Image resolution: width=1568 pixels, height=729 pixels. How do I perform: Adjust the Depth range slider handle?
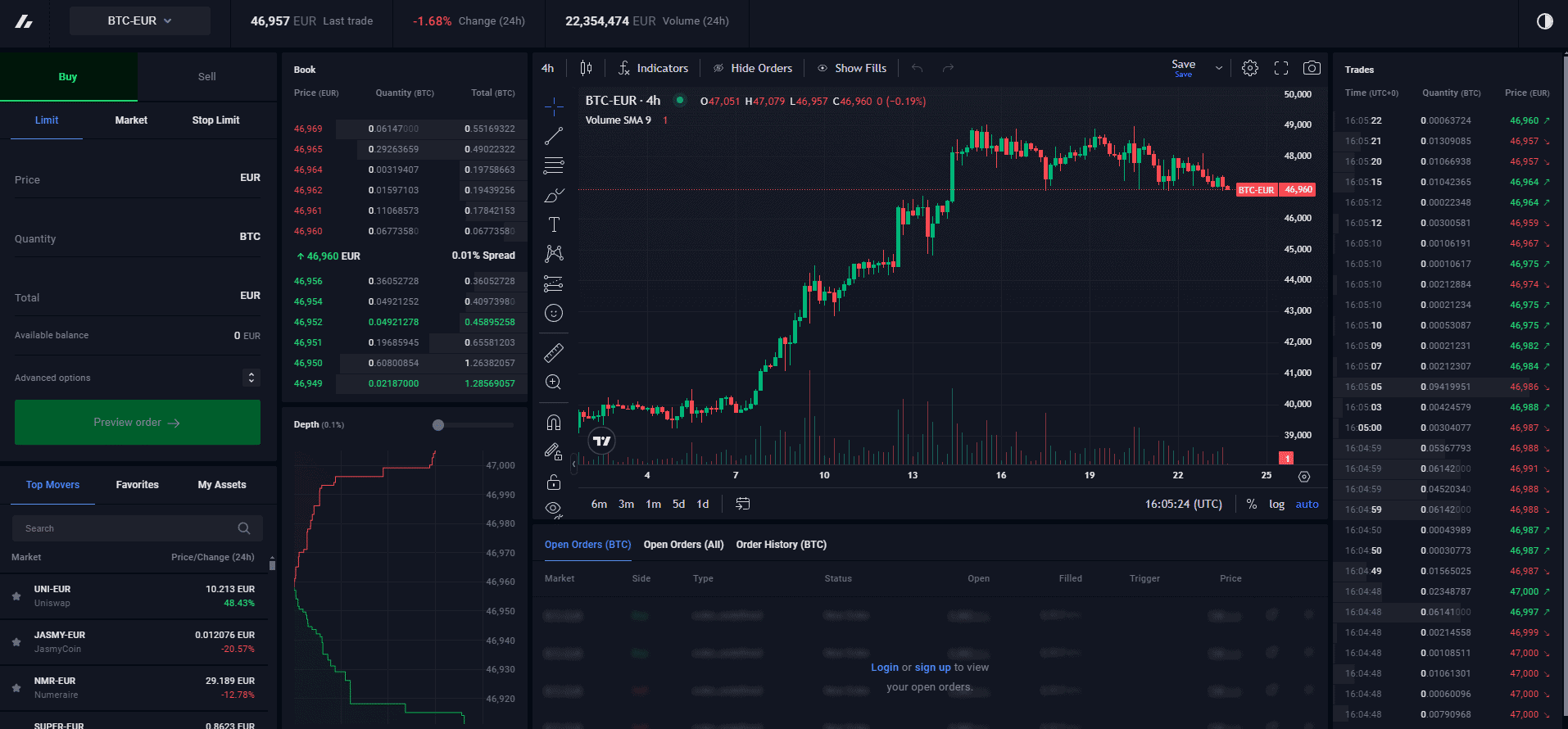click(438, 425)
